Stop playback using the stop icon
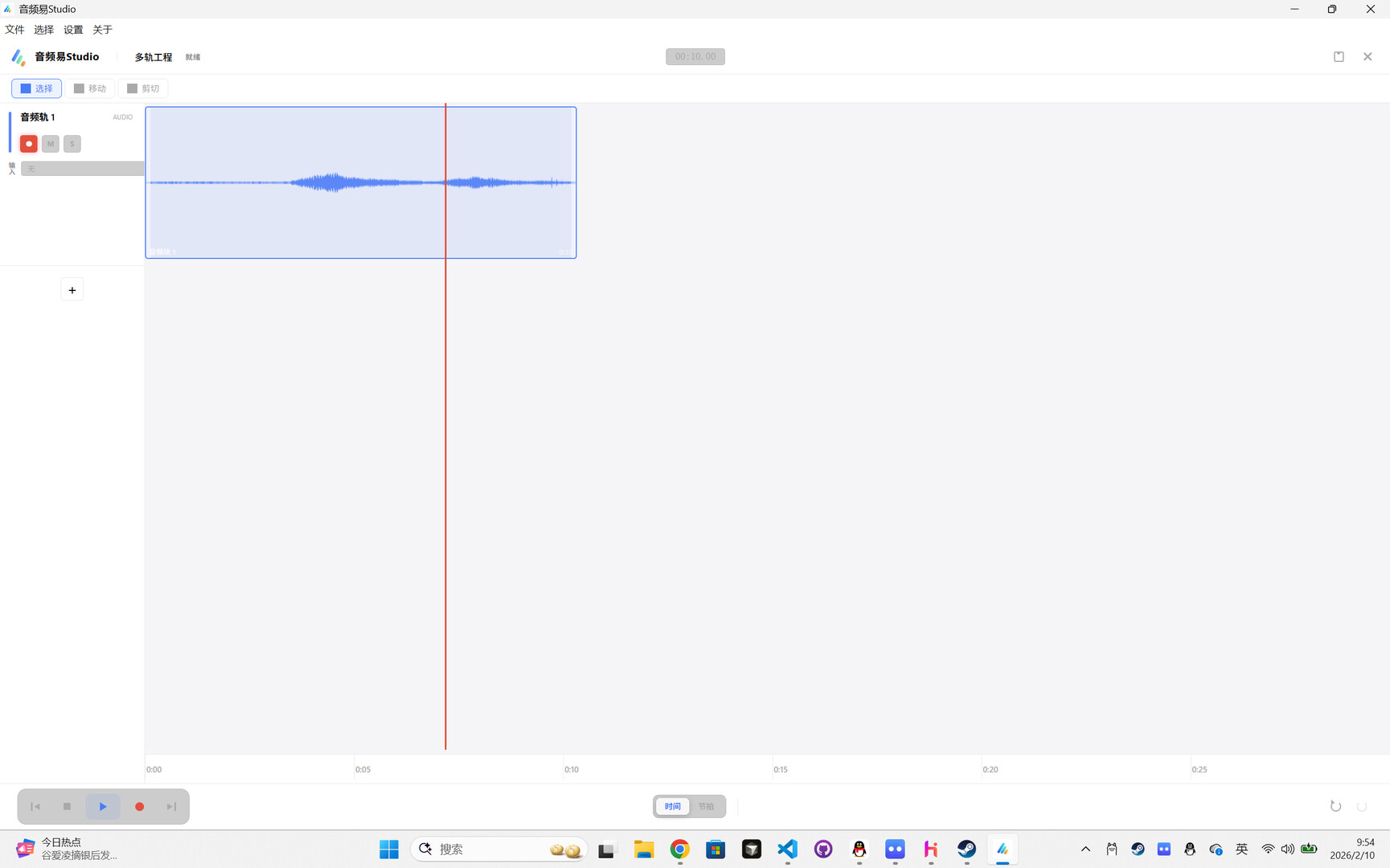The width and height of the screenshot is (1390, 868). [68, 806]
